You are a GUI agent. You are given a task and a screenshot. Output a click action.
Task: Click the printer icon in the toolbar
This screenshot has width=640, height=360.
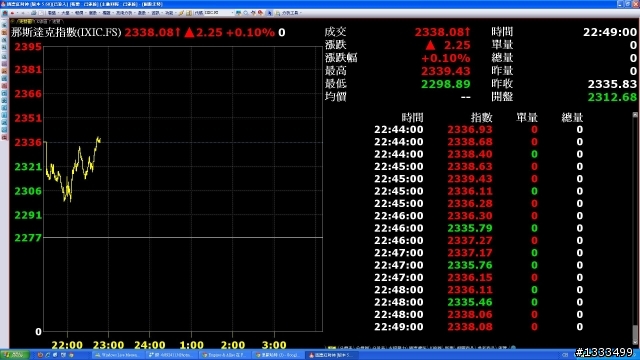(x=33, y=13)
